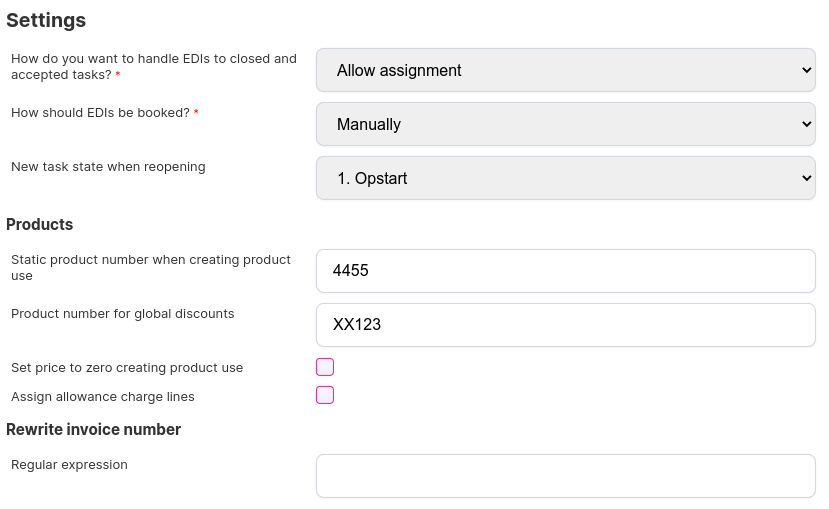Click the 'Regular expression' label
Screen dimensions: 829x509
(x=69, y=465)
